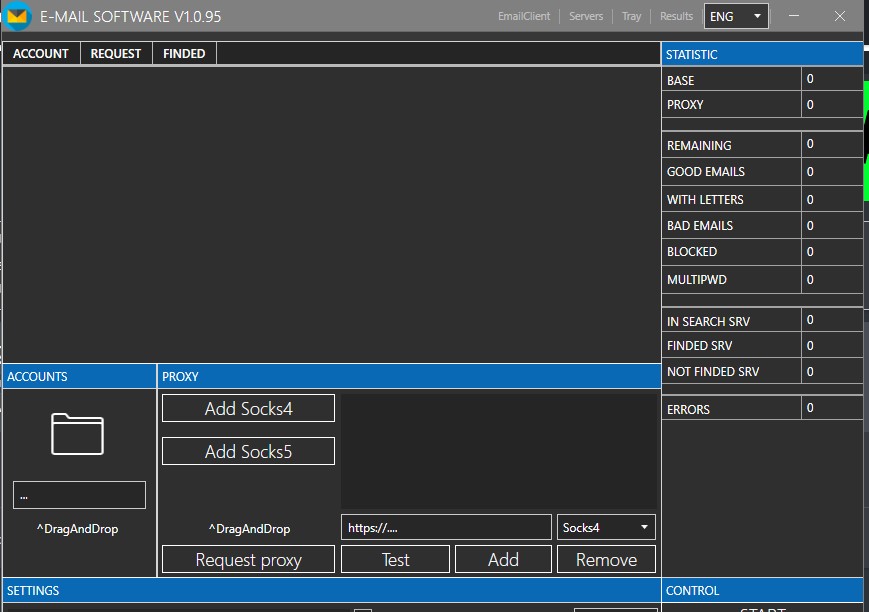Click the envelope app logo icon
The height and width of the screenshot is (612, 869).
pyautogui.click(x=17, y=17)
